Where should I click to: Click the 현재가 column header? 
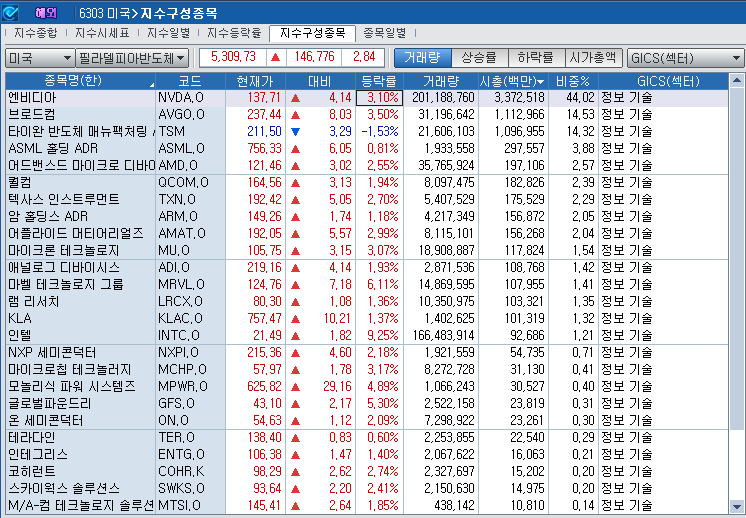click(255, 81)
